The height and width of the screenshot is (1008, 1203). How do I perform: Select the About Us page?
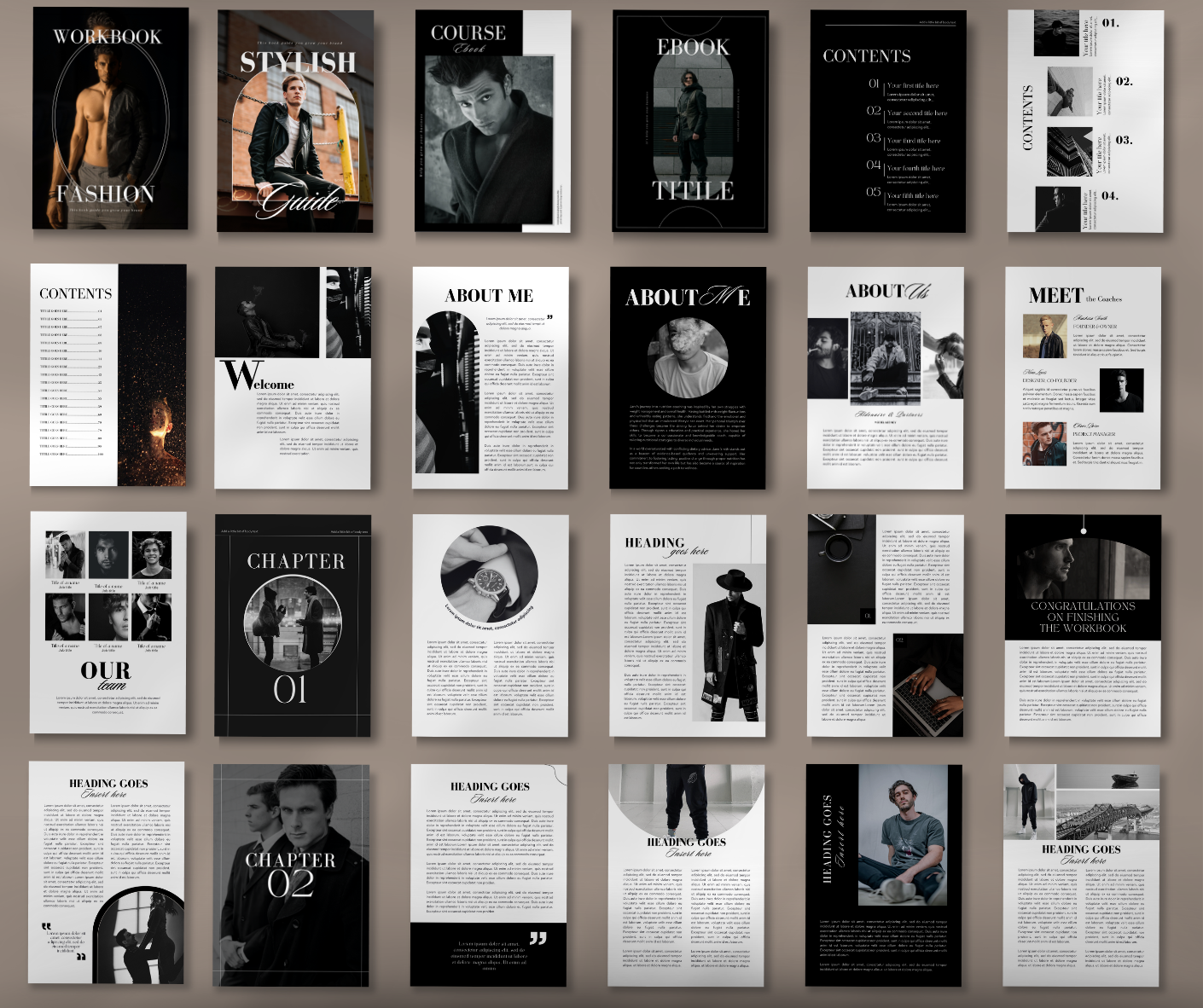886,378
